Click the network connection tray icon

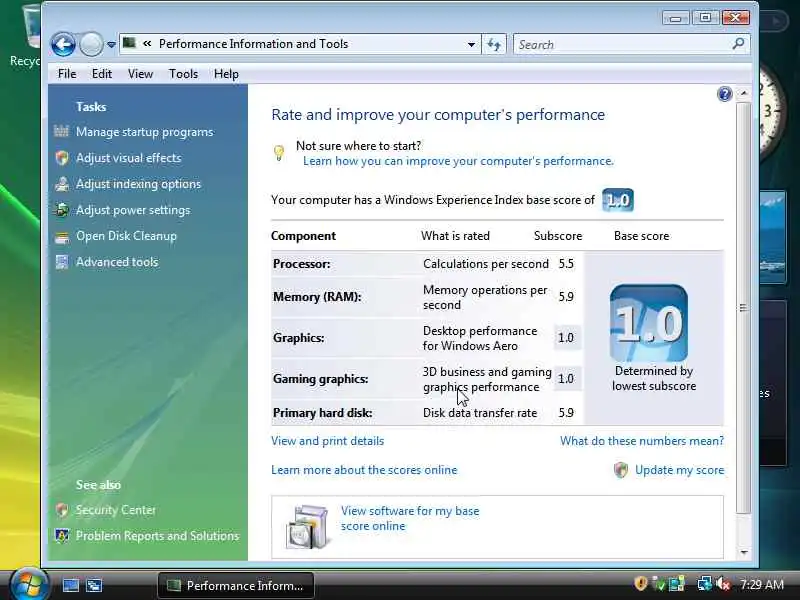pyautogui.click(x=705, y=584)
